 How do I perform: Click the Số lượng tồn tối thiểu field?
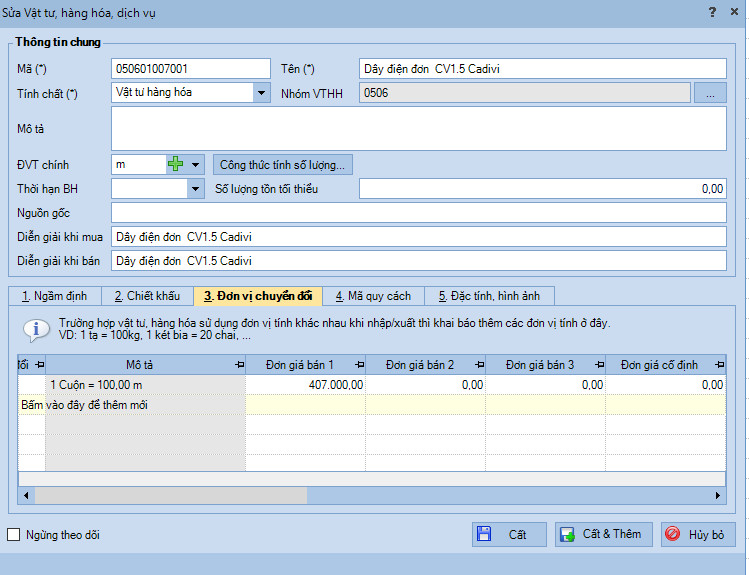[543, 189]
